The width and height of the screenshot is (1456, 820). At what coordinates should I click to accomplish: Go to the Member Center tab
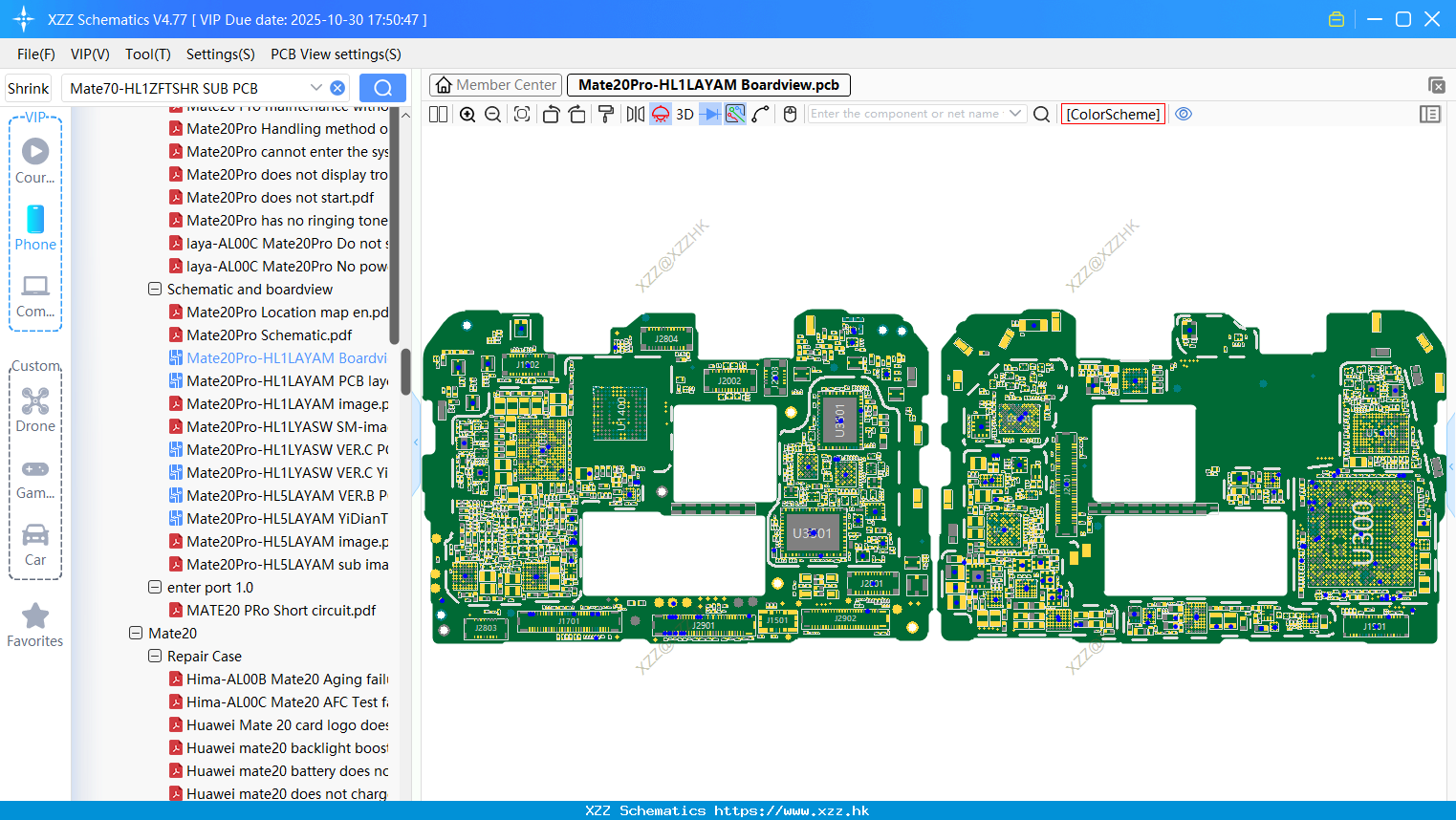(x=495, y=85)
